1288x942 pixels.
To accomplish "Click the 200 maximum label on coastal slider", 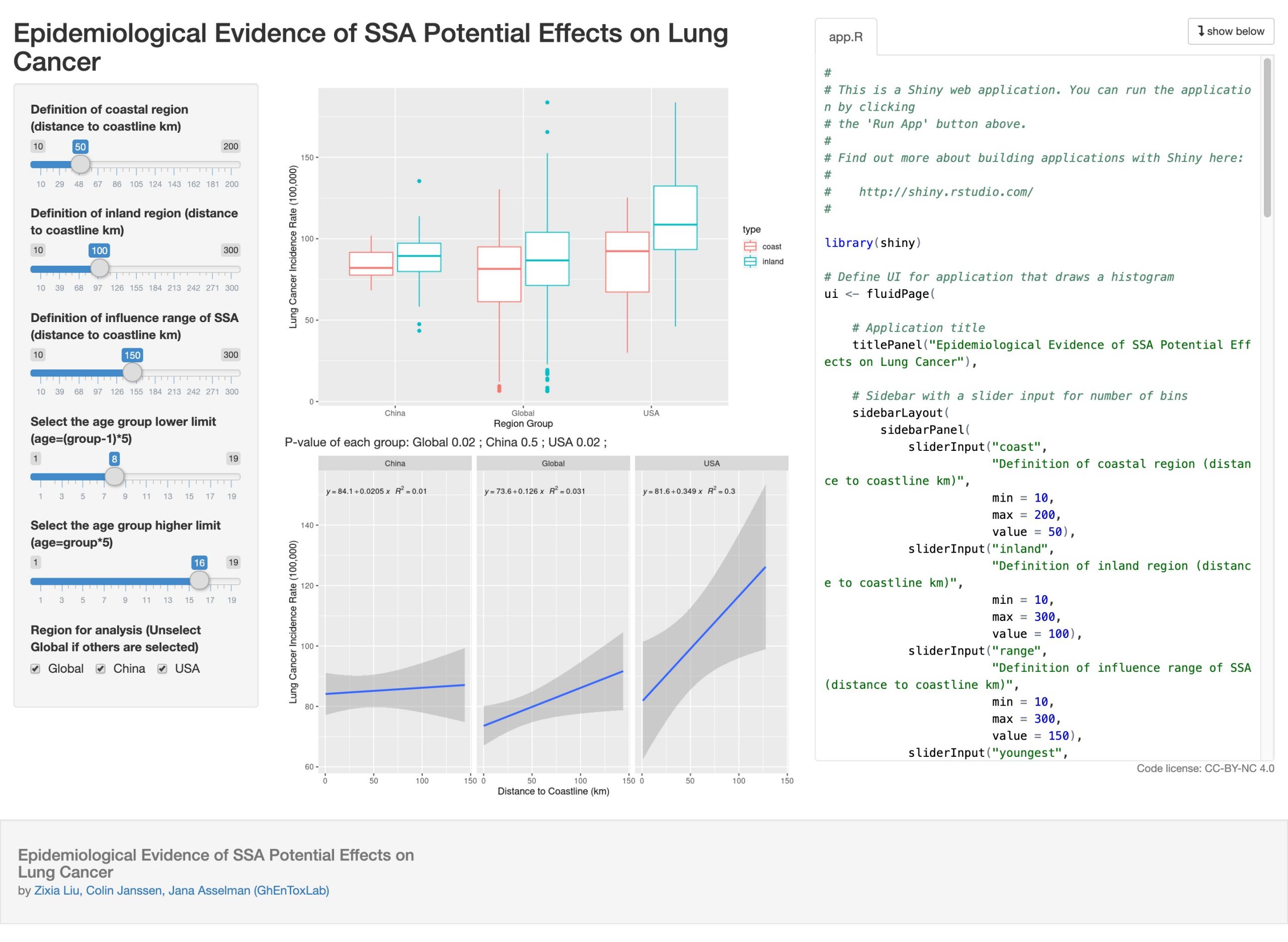I will pos(230,146).
